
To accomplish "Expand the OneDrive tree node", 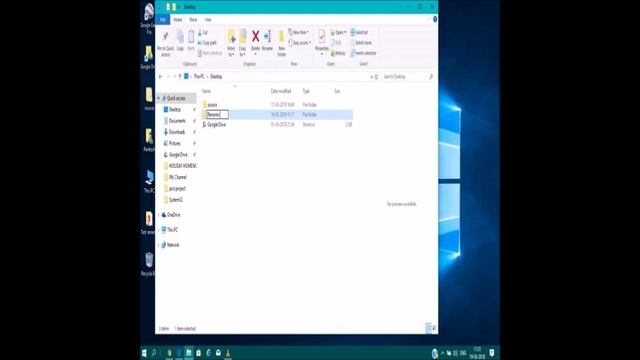I will pyautogui.click(x=159, y=215).
